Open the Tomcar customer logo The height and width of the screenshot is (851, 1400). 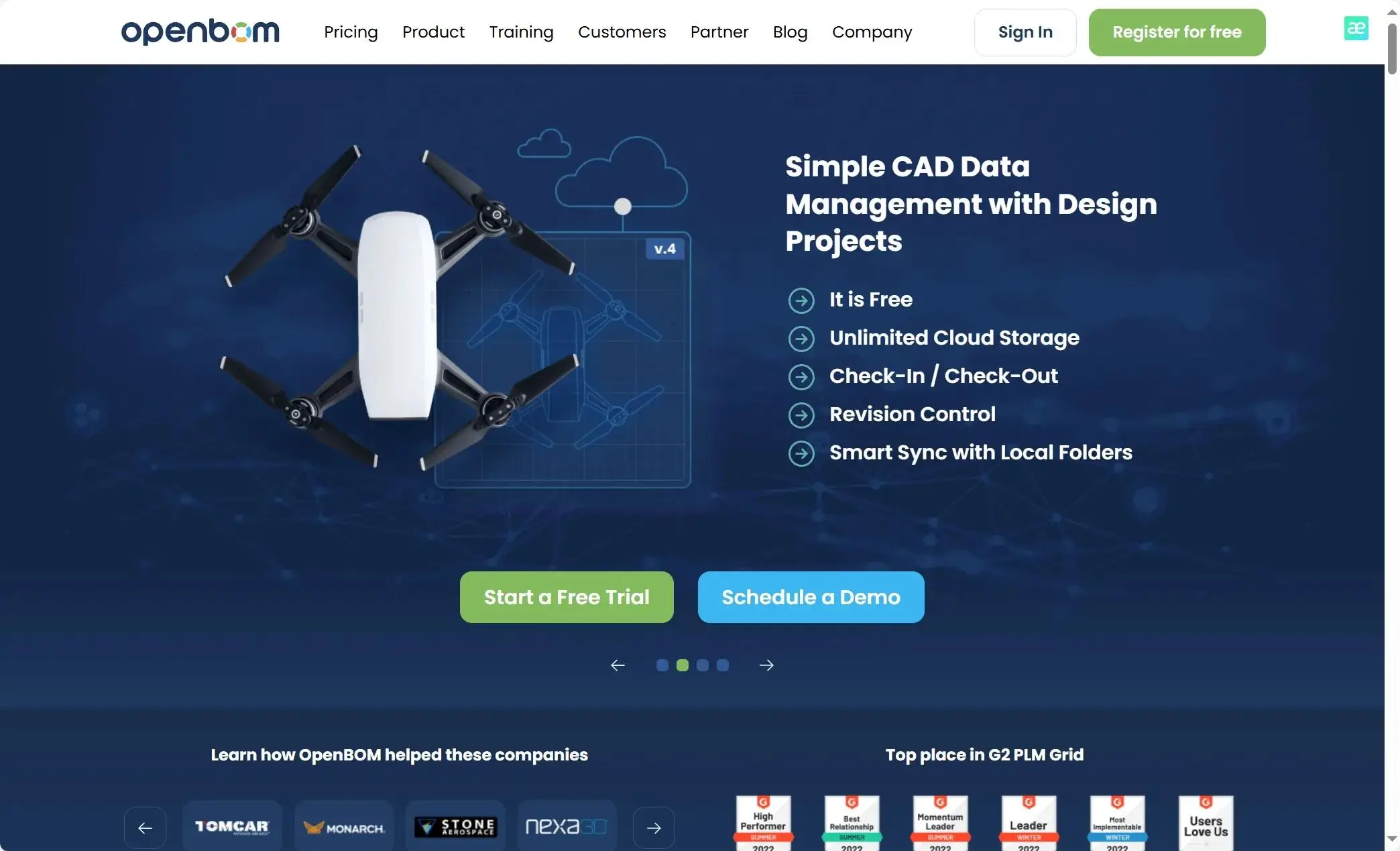tap(232, 826)
